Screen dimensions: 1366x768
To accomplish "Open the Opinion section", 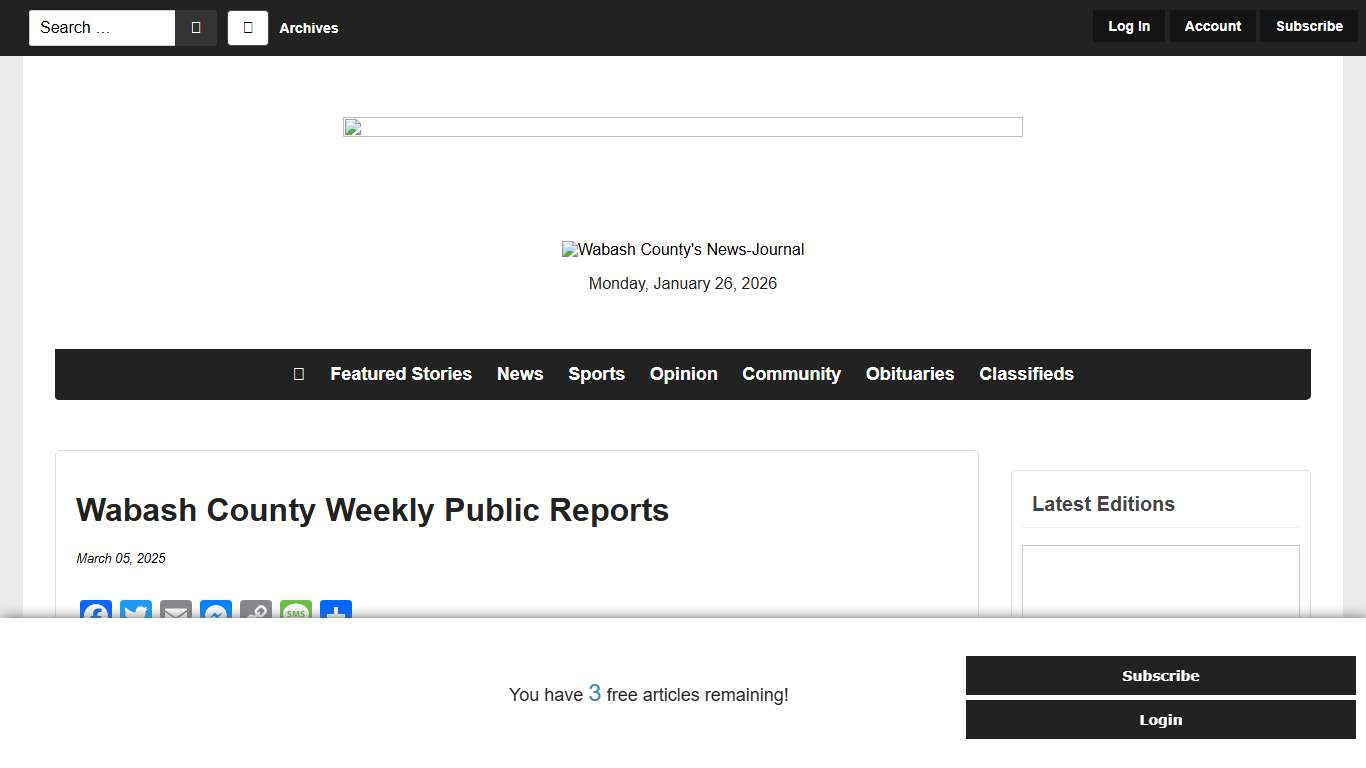I will point(683,374).
